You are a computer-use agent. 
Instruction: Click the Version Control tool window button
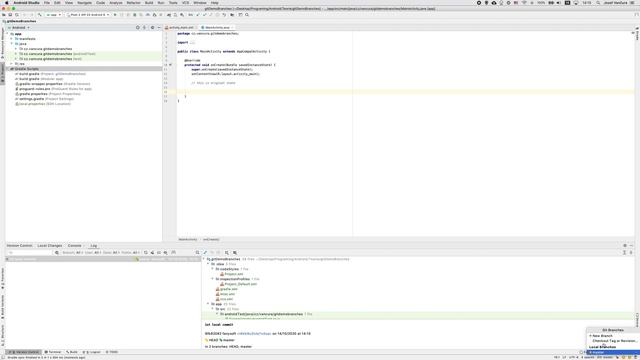24,352
